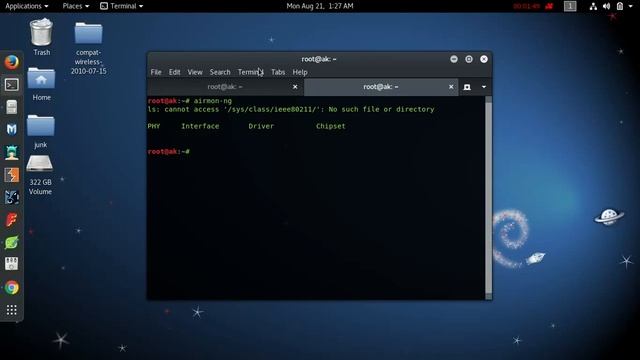The width and height of the screenshot is (640, 360).
Task: Open the Files manager dock icon
Action: tap(11, 107)
